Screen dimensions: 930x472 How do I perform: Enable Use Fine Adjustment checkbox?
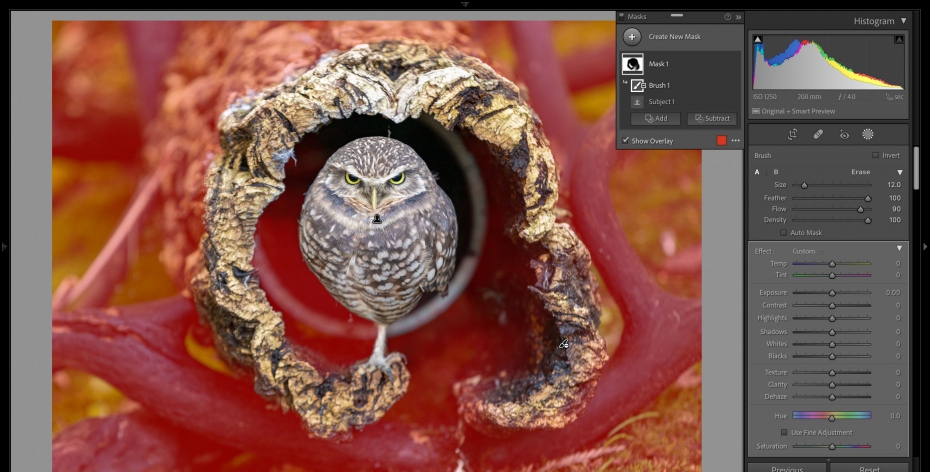[784, 432]
